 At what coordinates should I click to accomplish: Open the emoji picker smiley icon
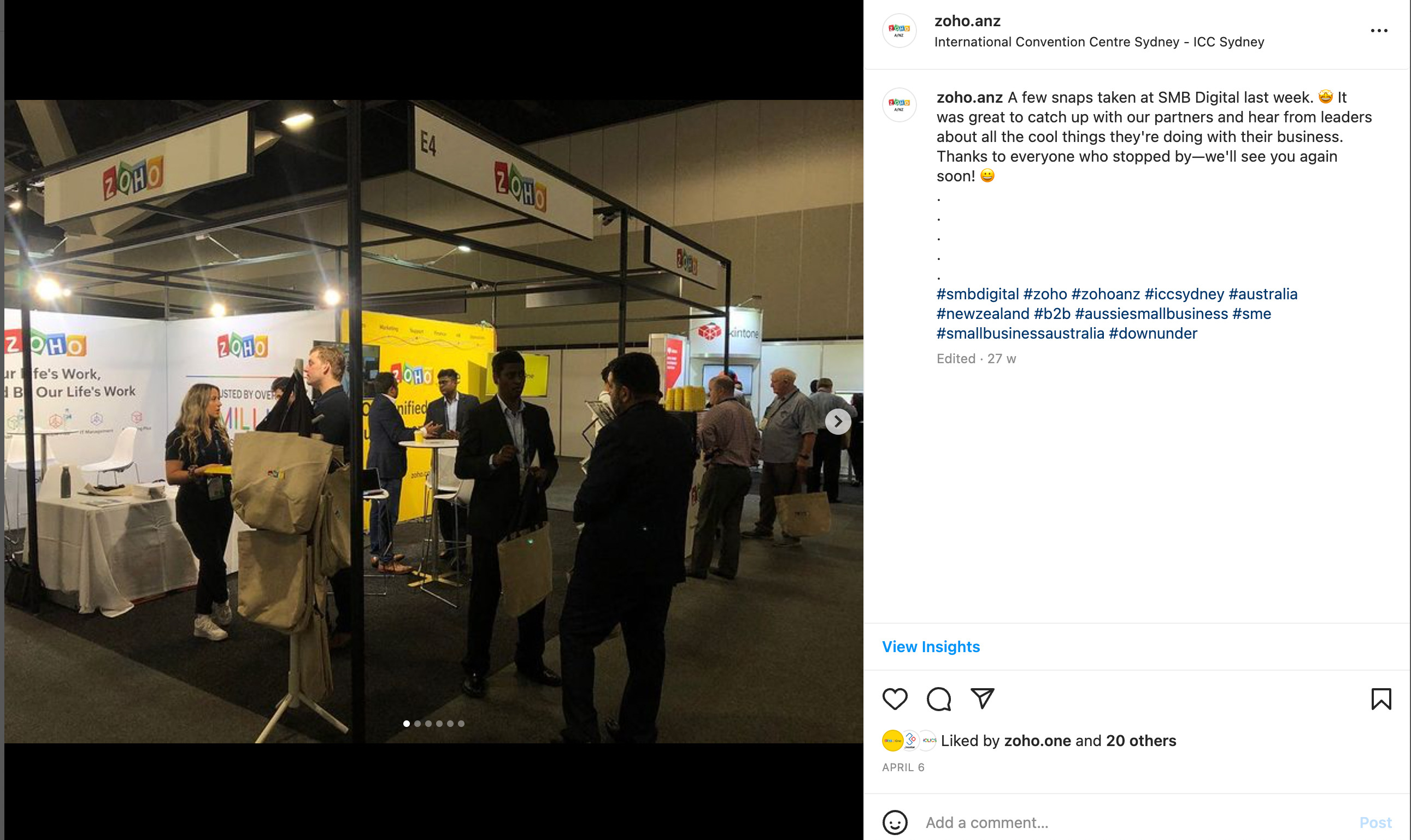click(x=895, y=822)
